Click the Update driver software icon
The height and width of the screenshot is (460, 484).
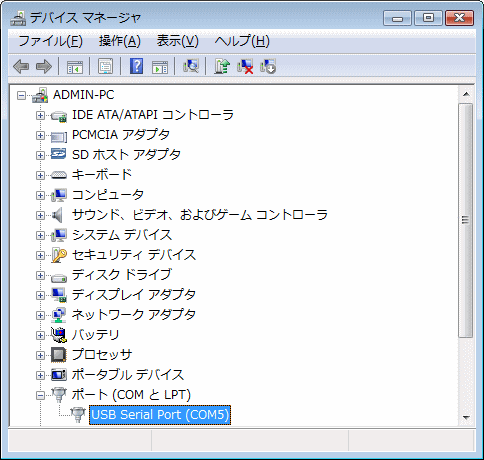[222, 66]
